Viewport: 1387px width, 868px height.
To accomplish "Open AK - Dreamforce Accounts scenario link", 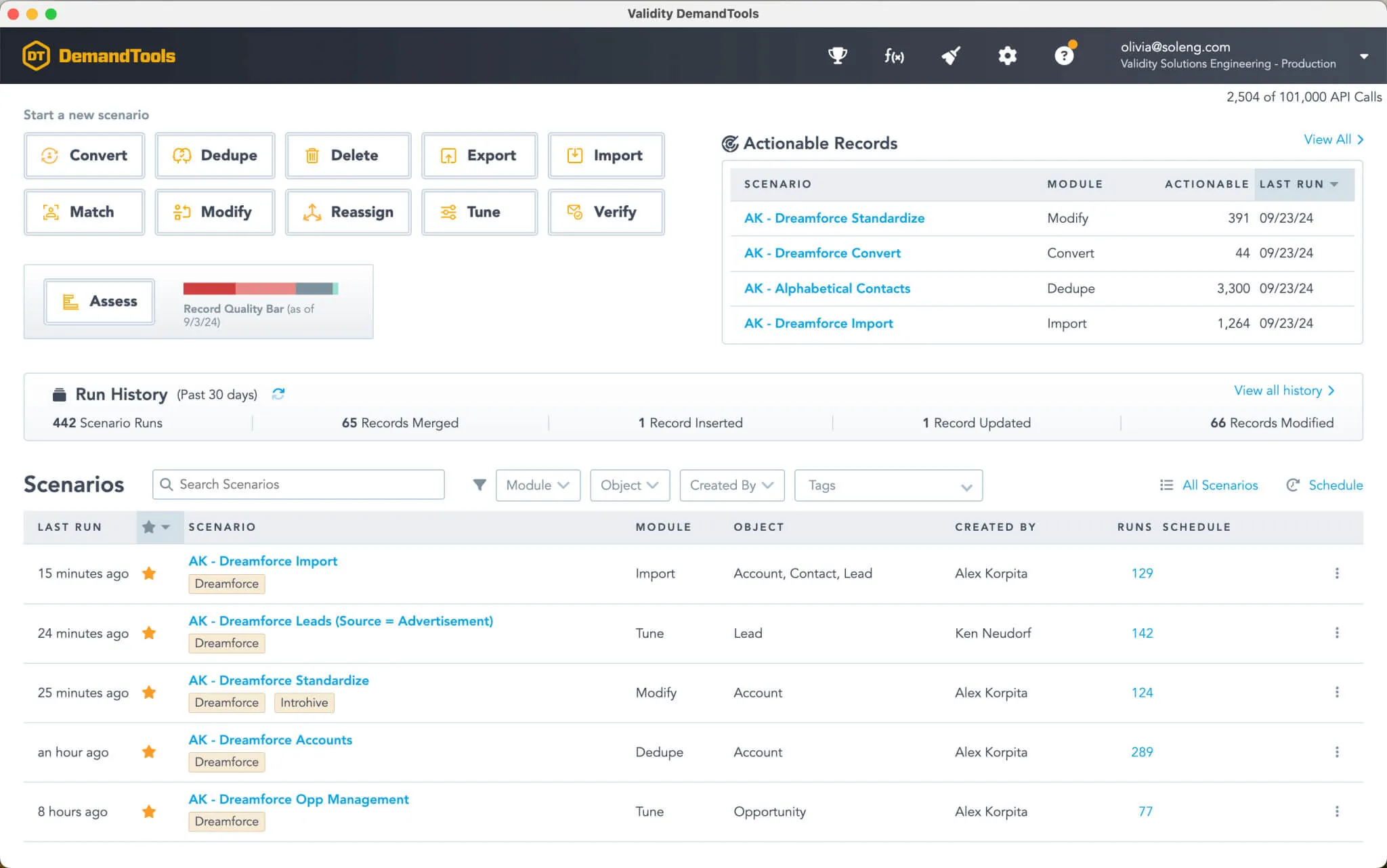I will point(270,740).
